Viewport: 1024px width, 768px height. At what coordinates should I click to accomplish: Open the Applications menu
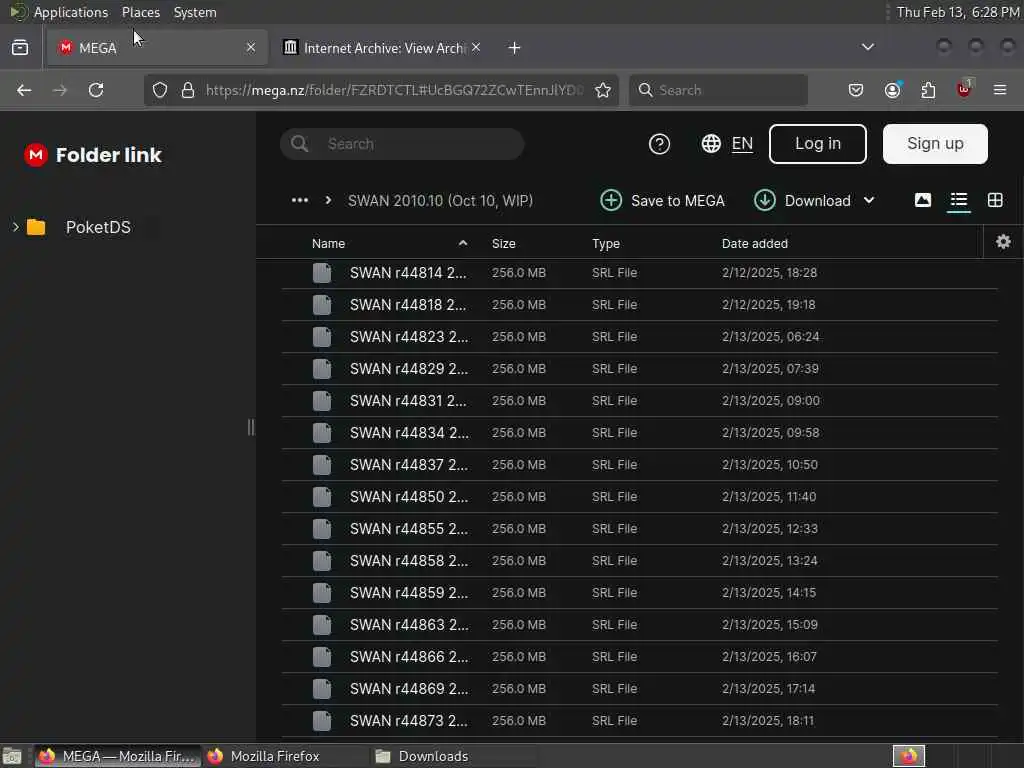click(71, 12)
